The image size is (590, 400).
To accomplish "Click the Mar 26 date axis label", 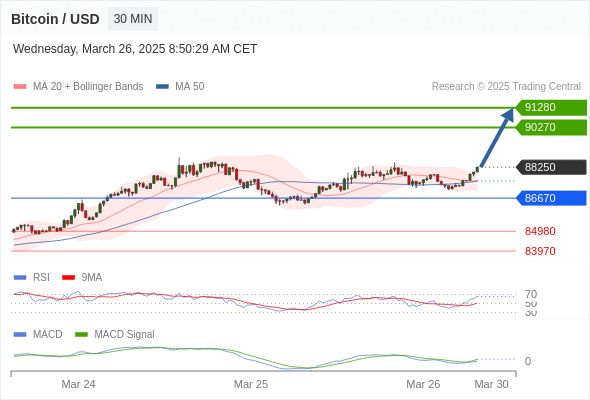I will pos(423,384).
